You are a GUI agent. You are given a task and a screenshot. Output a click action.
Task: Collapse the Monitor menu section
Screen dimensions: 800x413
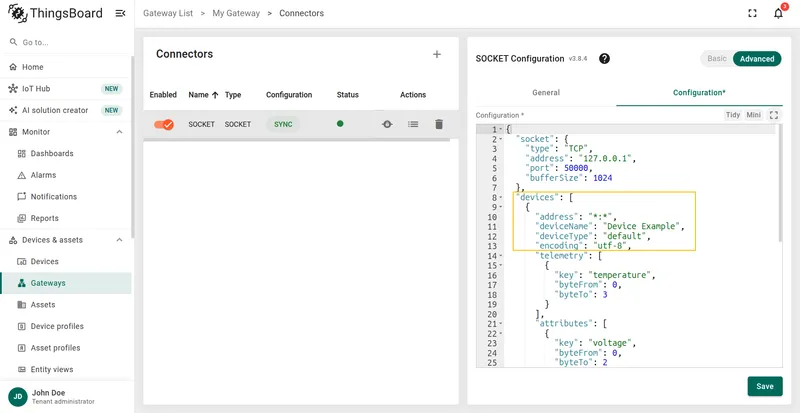coord(119,132)
